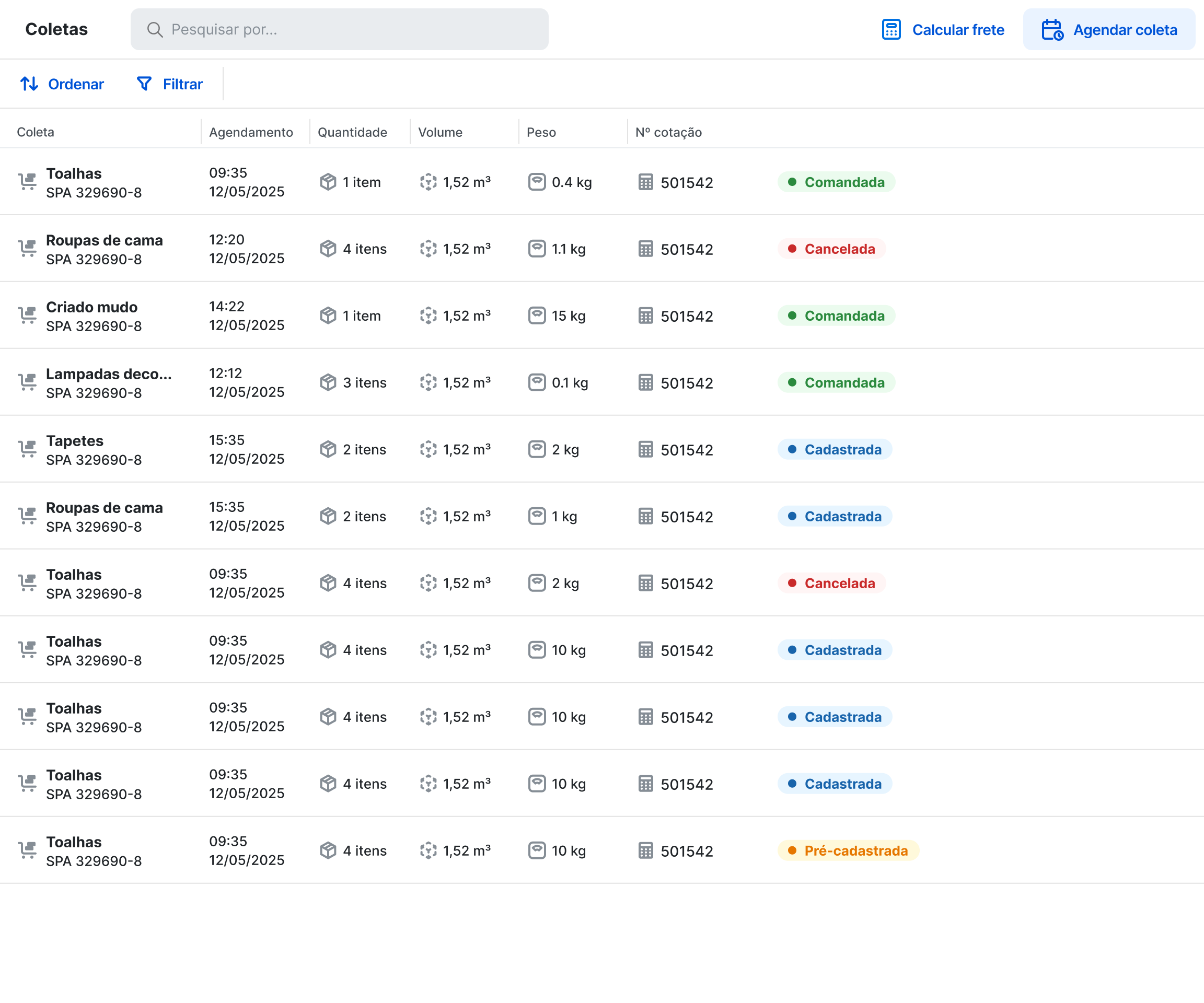The height and width of the screenshot is (1003, 1204).
Task: Click the calculator icon next to Calcular frete
Action: (x=891, y=29)
